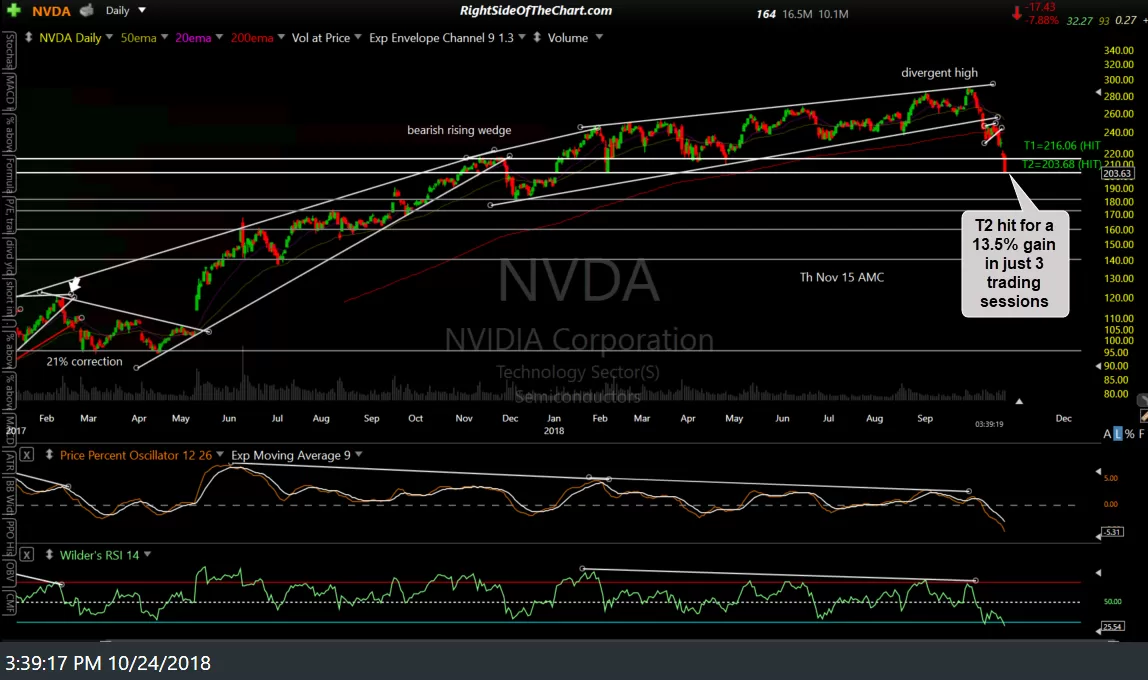The image size is (1148, 680).
Task: Open the CMF side tab
Action: [x=10, y=603]
